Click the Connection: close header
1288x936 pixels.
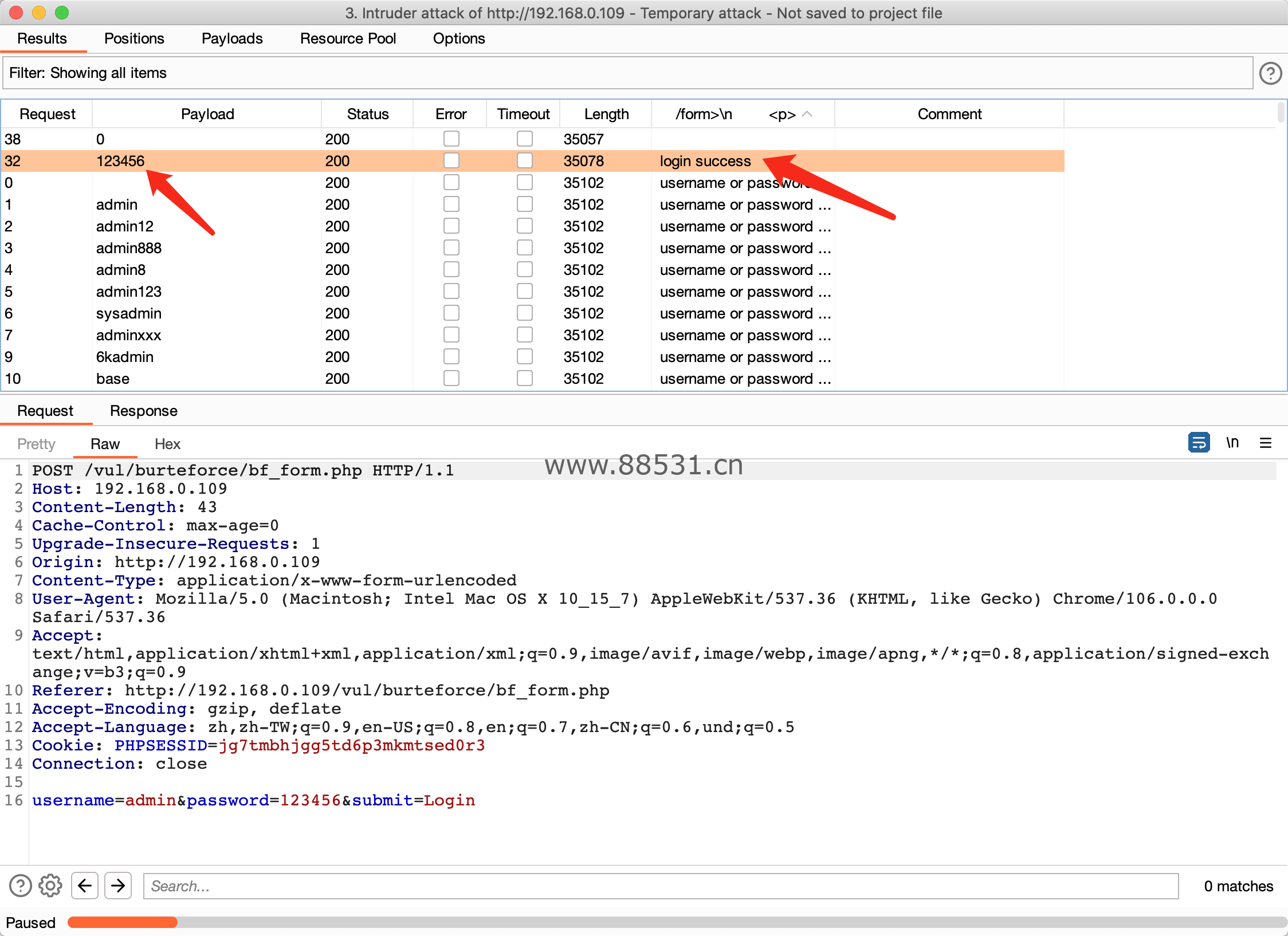[119, 764]
